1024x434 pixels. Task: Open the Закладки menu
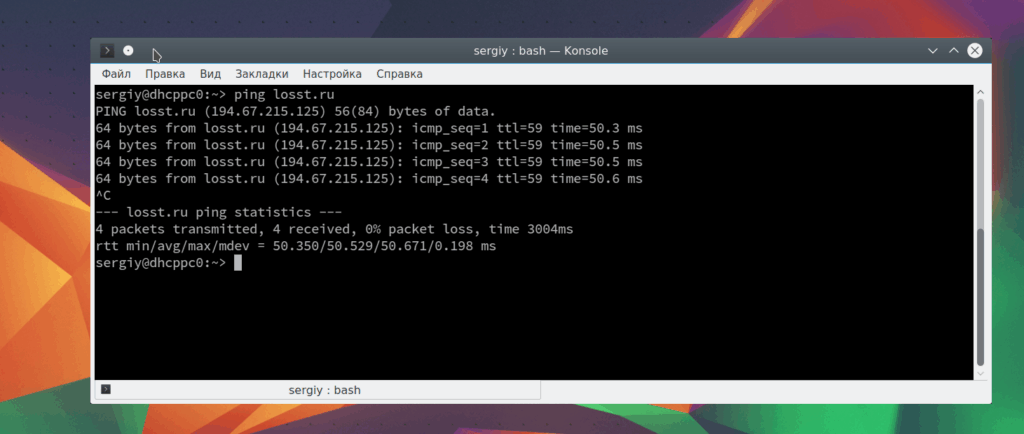pos(262,74)
